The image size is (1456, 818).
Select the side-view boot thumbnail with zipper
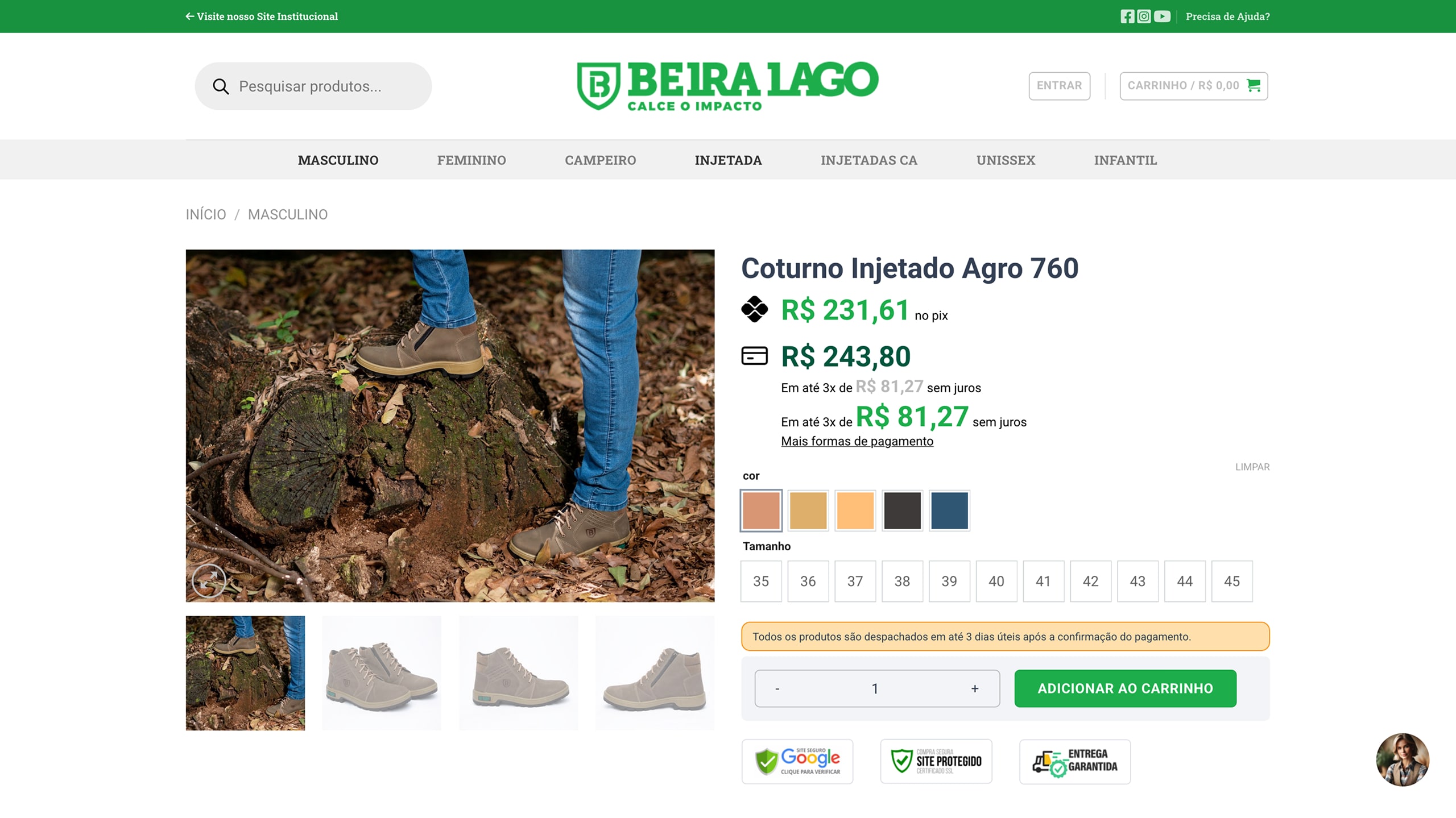pyautogui.click(x=655, y=673)
